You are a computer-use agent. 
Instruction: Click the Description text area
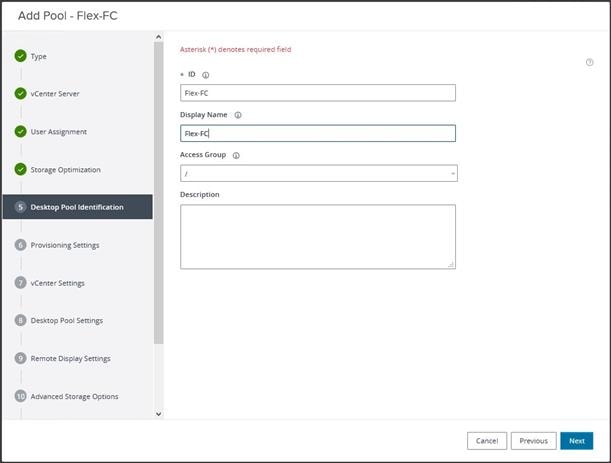[x=318, y=237]
